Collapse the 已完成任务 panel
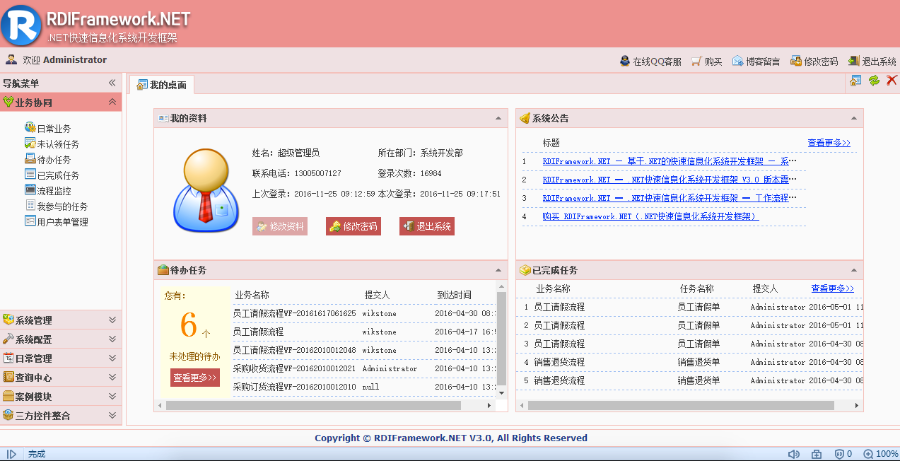Image resolution: width=900 pixels, height=461 pixels. [x=854, y=270]
